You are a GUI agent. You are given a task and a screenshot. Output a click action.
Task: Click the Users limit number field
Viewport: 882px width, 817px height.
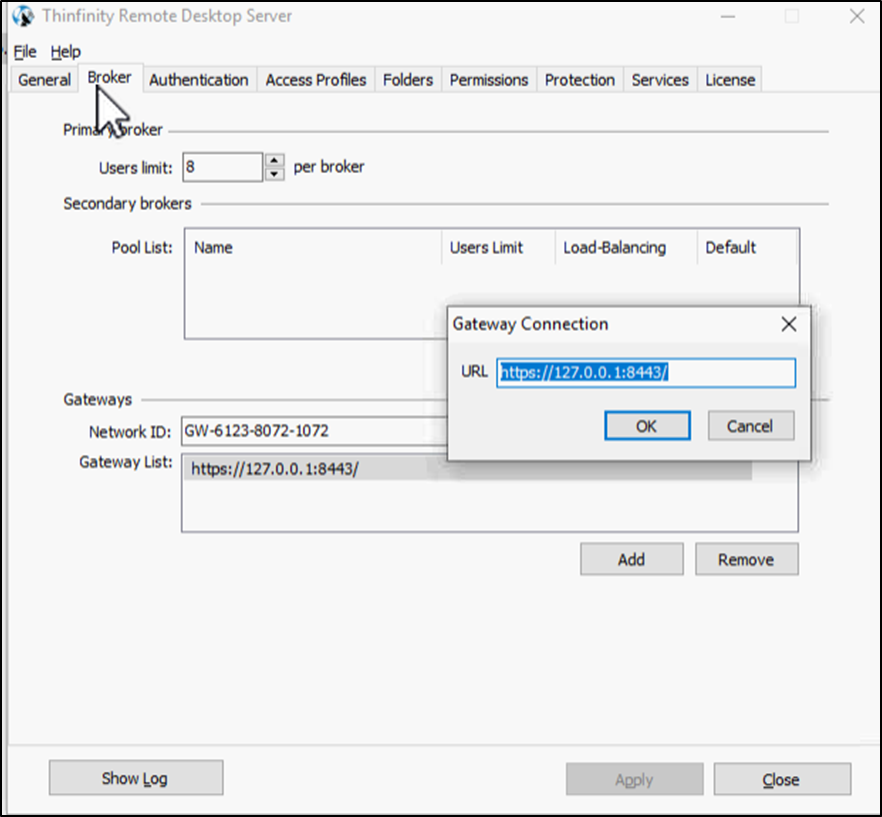(222, 167)
